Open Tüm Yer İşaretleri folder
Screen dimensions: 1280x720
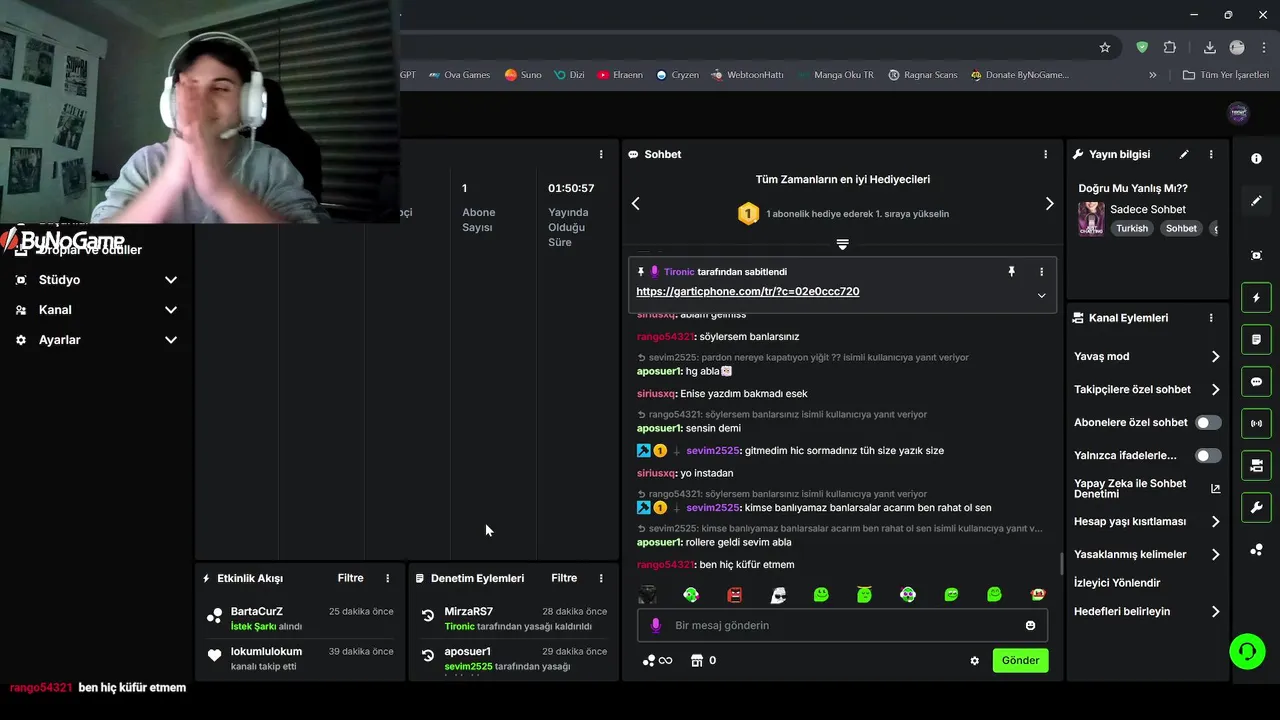(1225, 75)
